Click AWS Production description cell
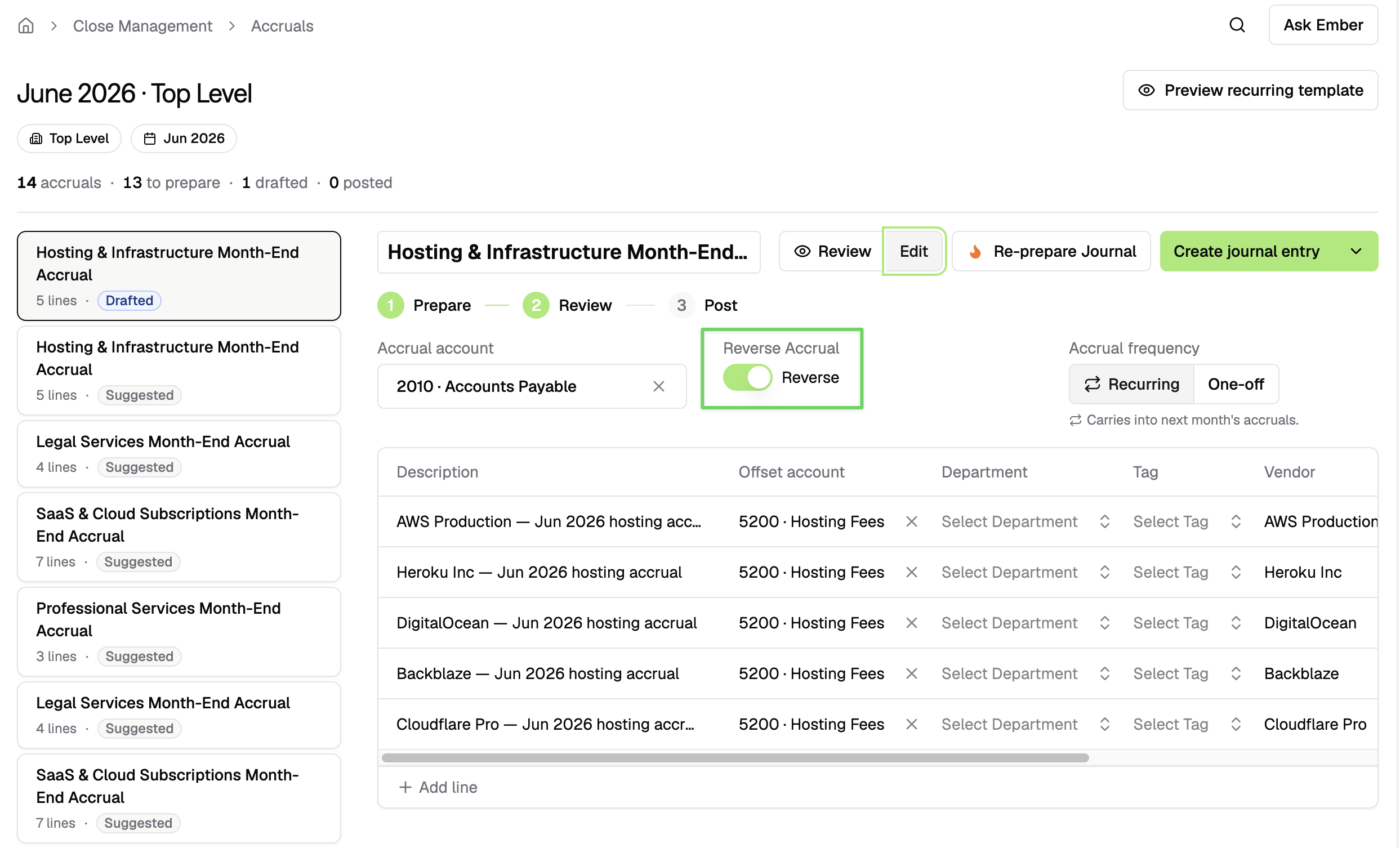This screenshot has width=1400, height=848. [549, 521]
